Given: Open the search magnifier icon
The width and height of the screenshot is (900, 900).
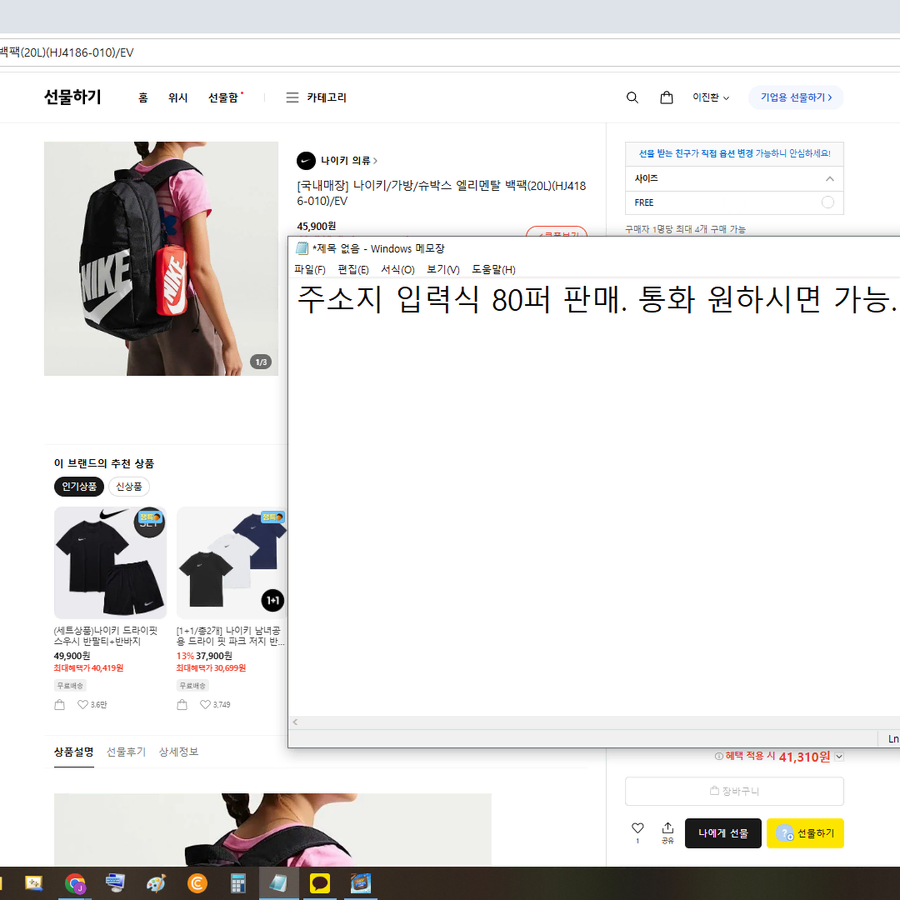Looking at the screenshot, I should coord(632,98).
